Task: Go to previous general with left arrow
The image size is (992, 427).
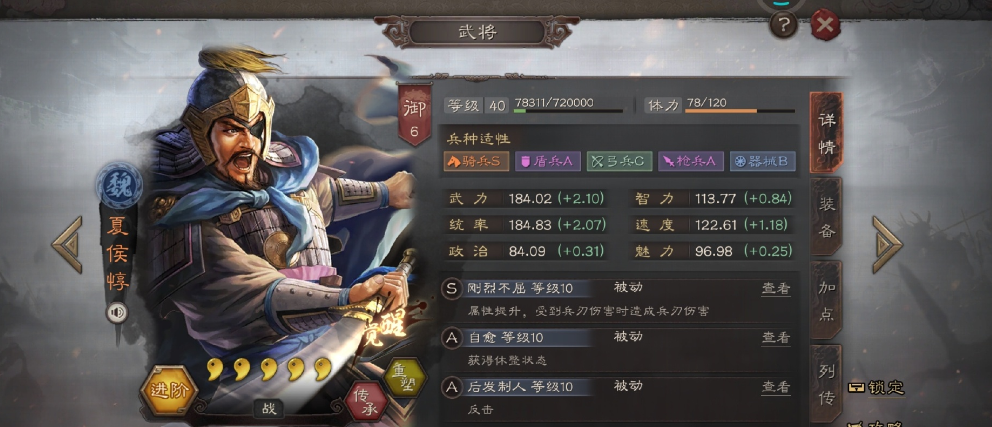Action: (x=67, y=244)
